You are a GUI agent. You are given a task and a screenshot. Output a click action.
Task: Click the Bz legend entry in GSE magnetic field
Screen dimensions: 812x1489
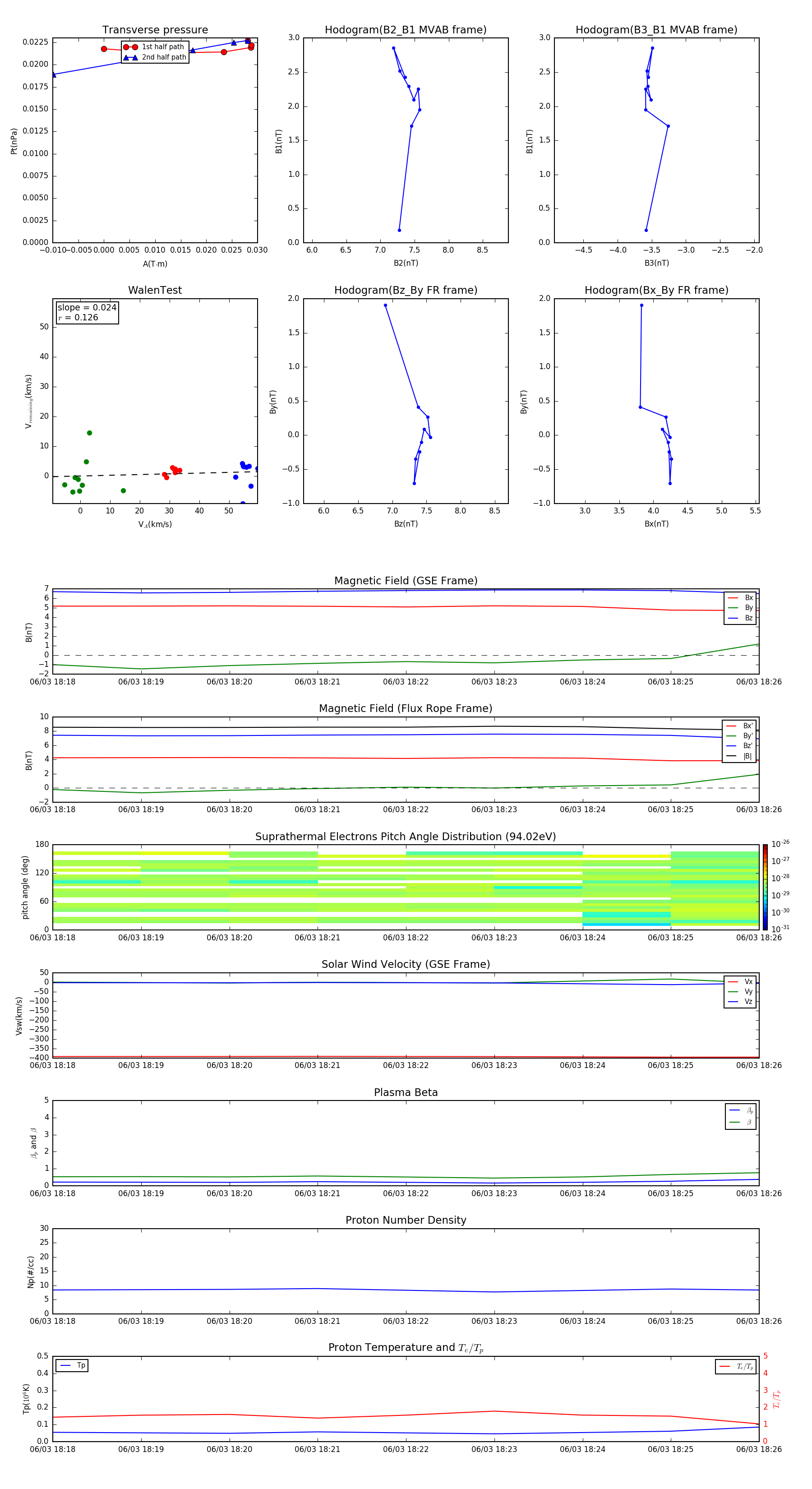tap(740, 618)
